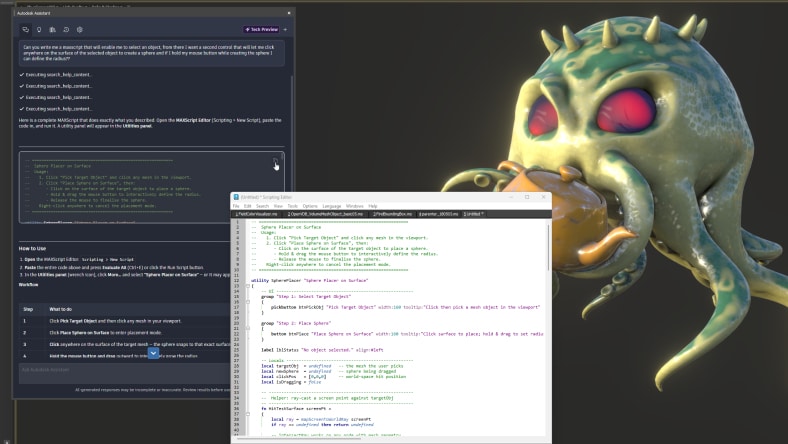The width and height of the screenshot is (788, 444).
Task: Click the lightbulb suggestions icon in Autodesk Assistant
Action: point(39,30)
